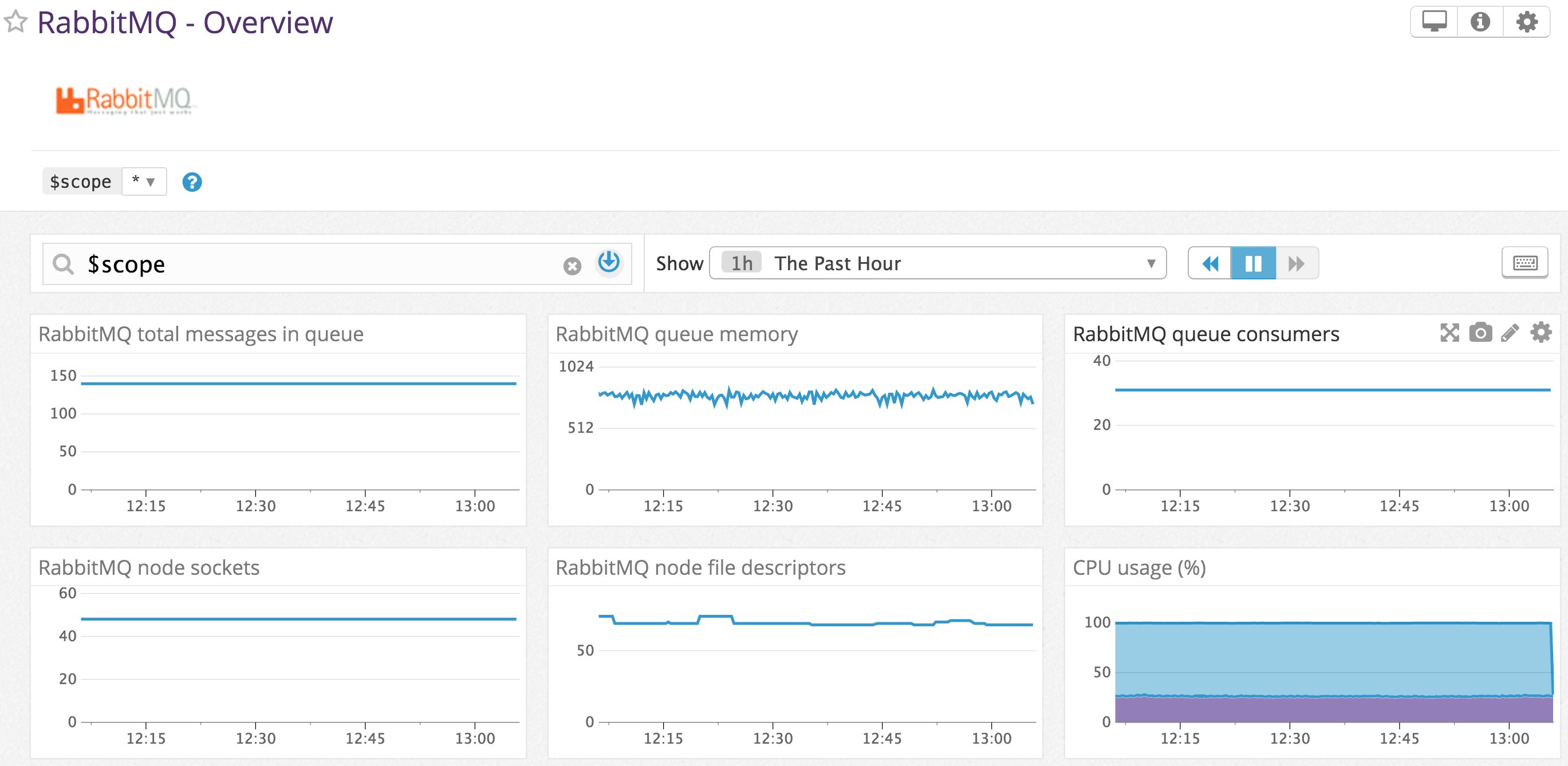
Task: Clear the $scope search field
Action: [572, 265]
